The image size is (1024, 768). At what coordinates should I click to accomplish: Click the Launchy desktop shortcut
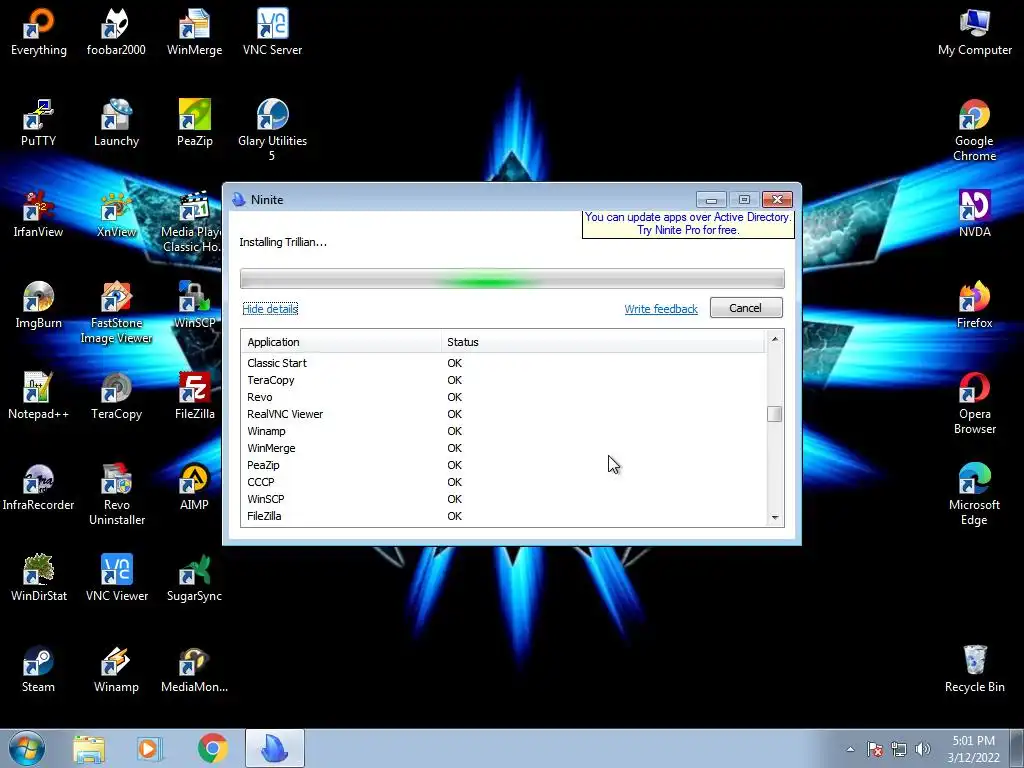click(x=116, y=123)
